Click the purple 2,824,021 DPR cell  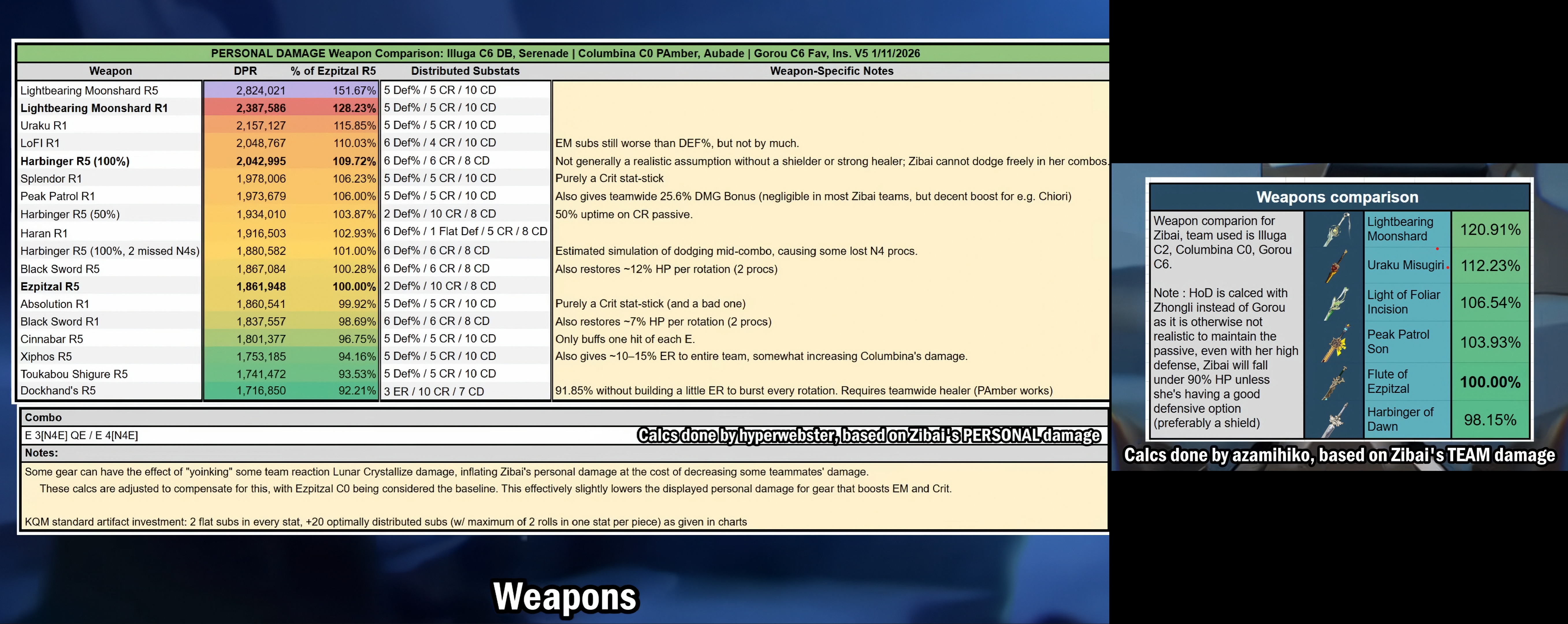pos(261,90)
